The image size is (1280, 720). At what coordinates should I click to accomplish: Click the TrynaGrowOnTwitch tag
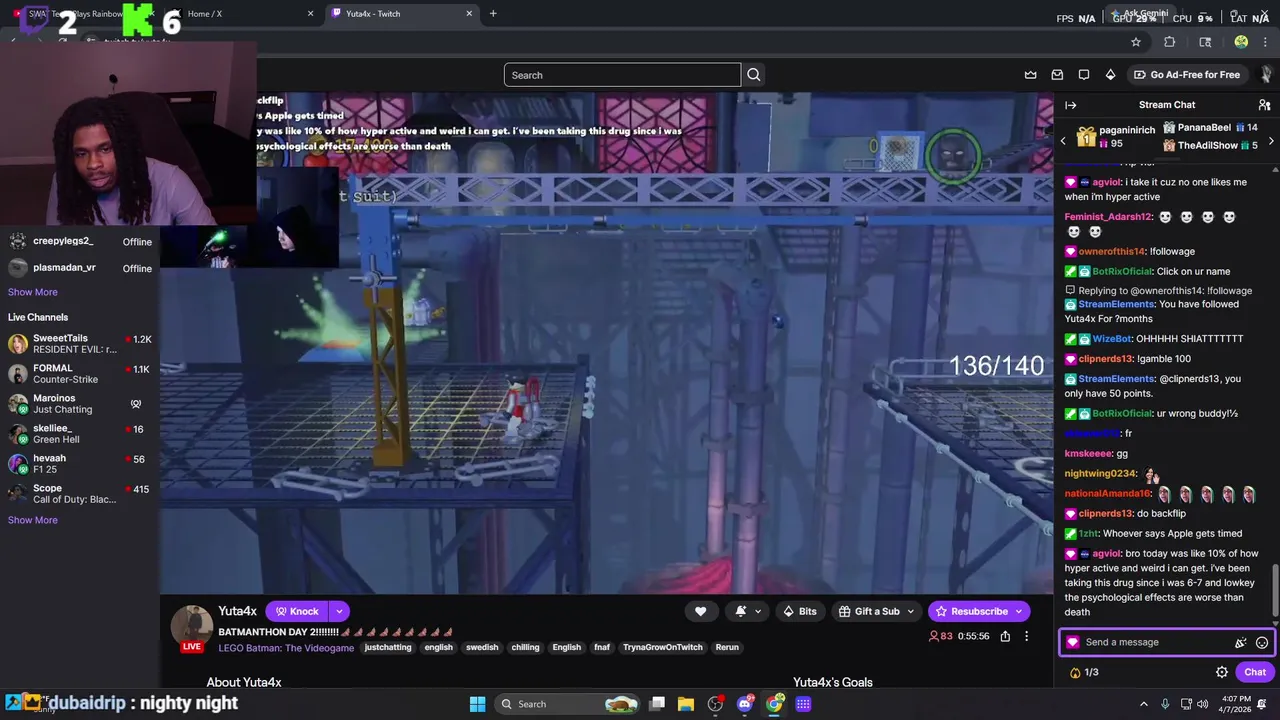(x=663, y=647)
